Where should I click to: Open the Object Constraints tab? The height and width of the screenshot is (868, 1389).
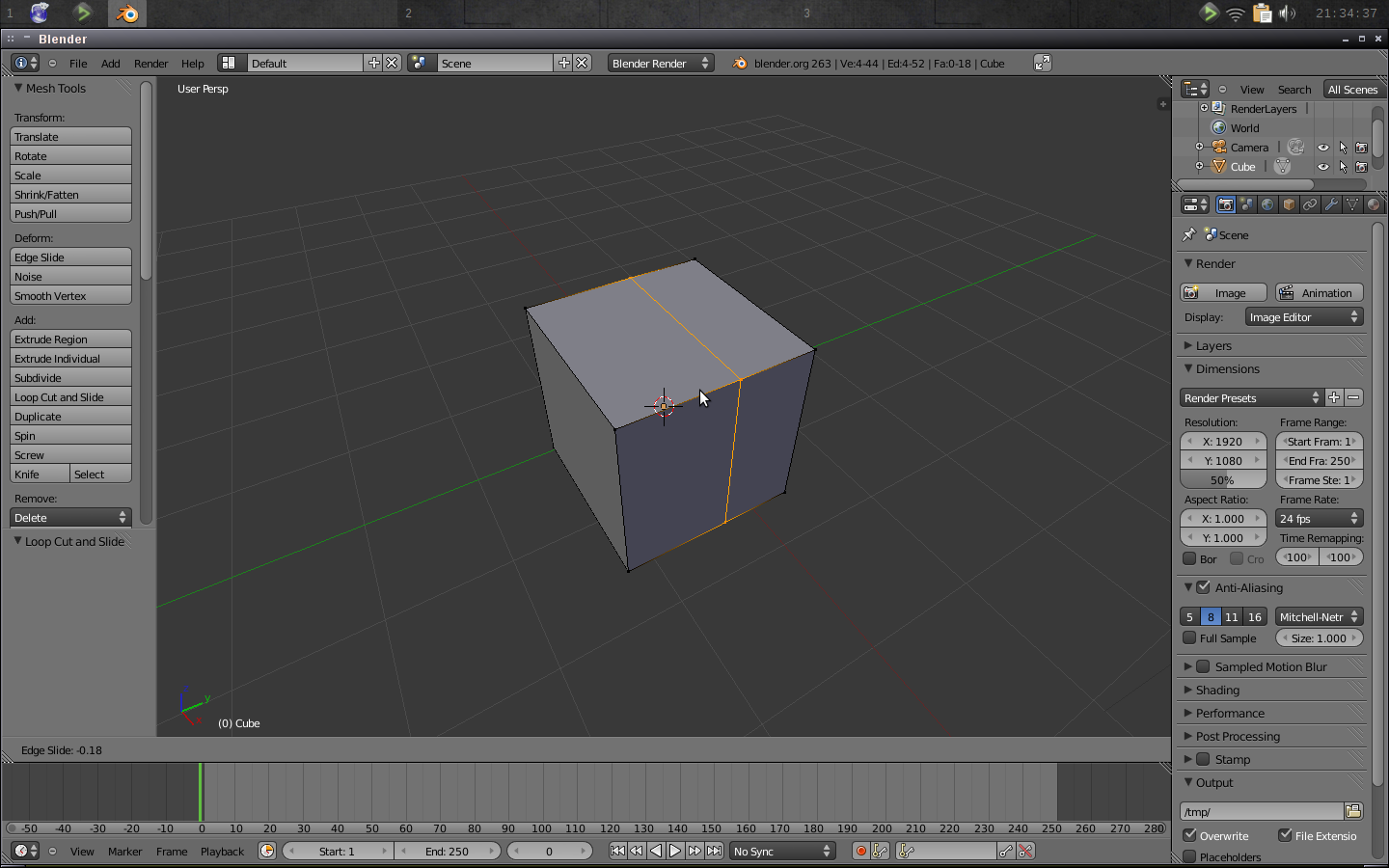1310,203
